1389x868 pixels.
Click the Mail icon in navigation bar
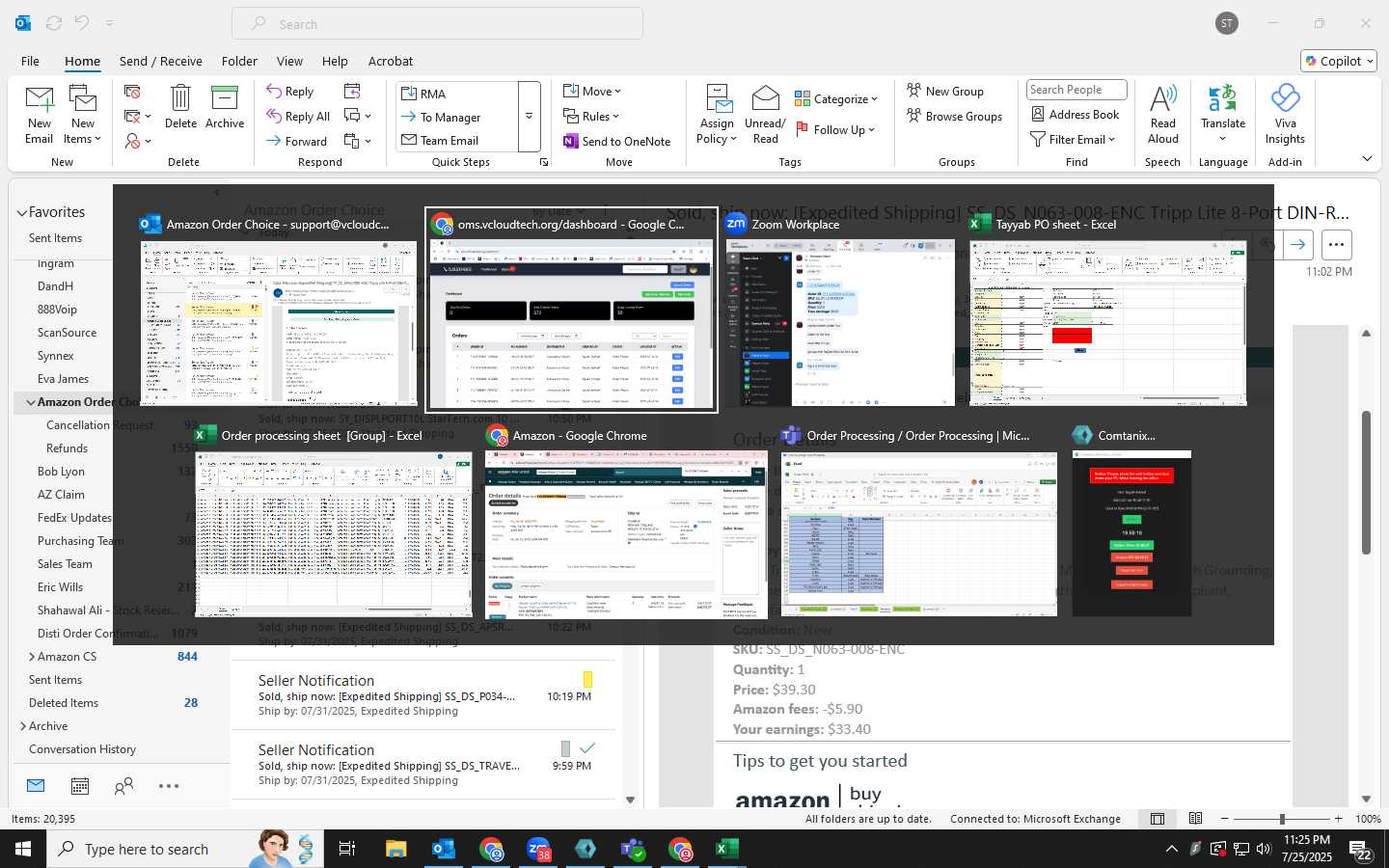36,786
